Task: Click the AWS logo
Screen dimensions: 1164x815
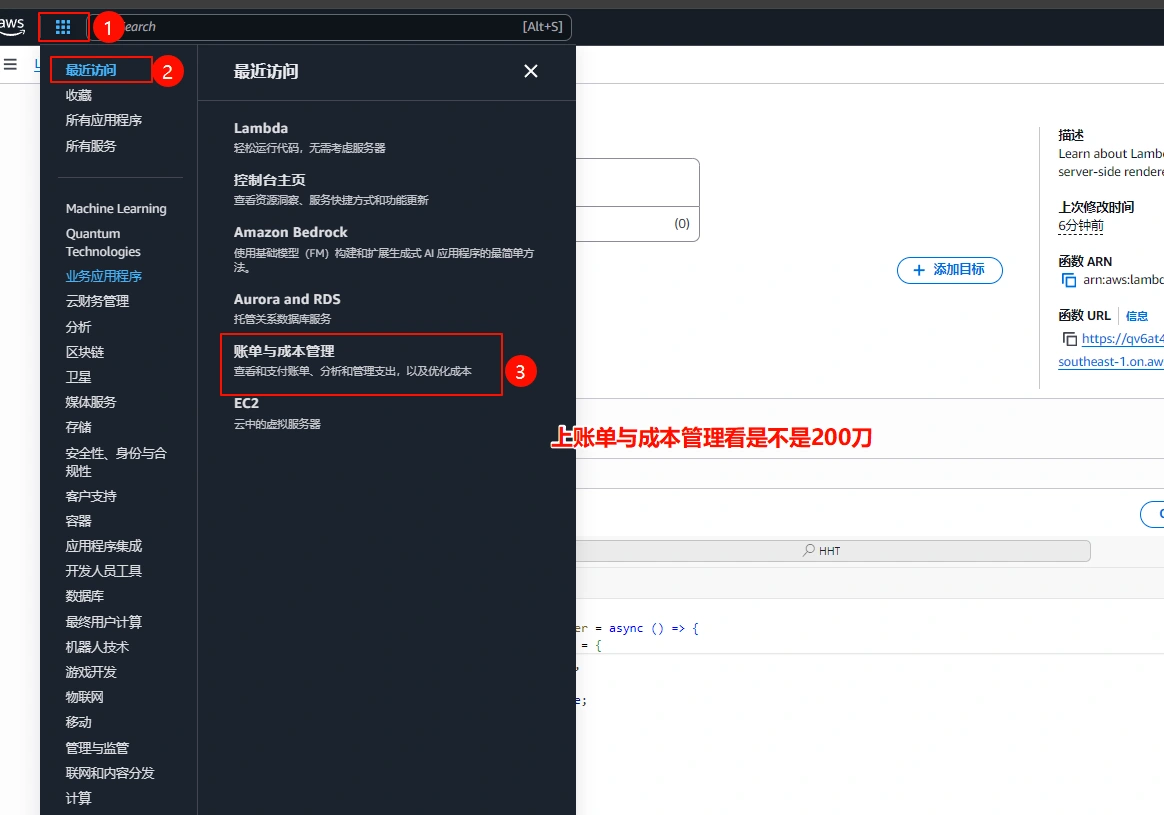Action: (x=12, y=25)
